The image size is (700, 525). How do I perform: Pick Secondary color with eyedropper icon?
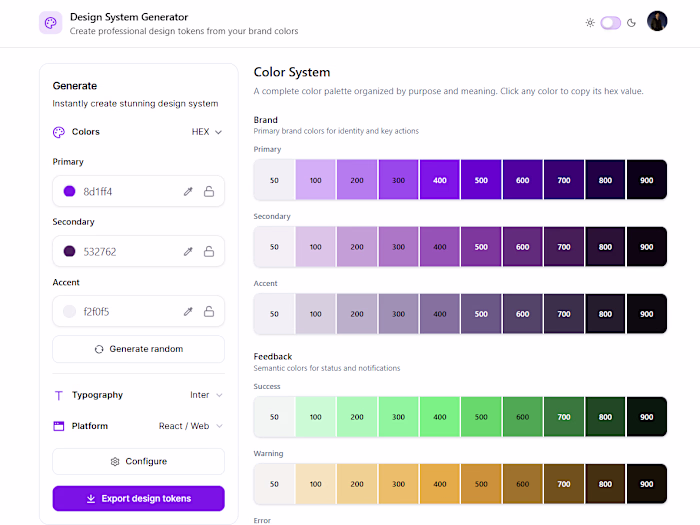click(x=188, y=251)
